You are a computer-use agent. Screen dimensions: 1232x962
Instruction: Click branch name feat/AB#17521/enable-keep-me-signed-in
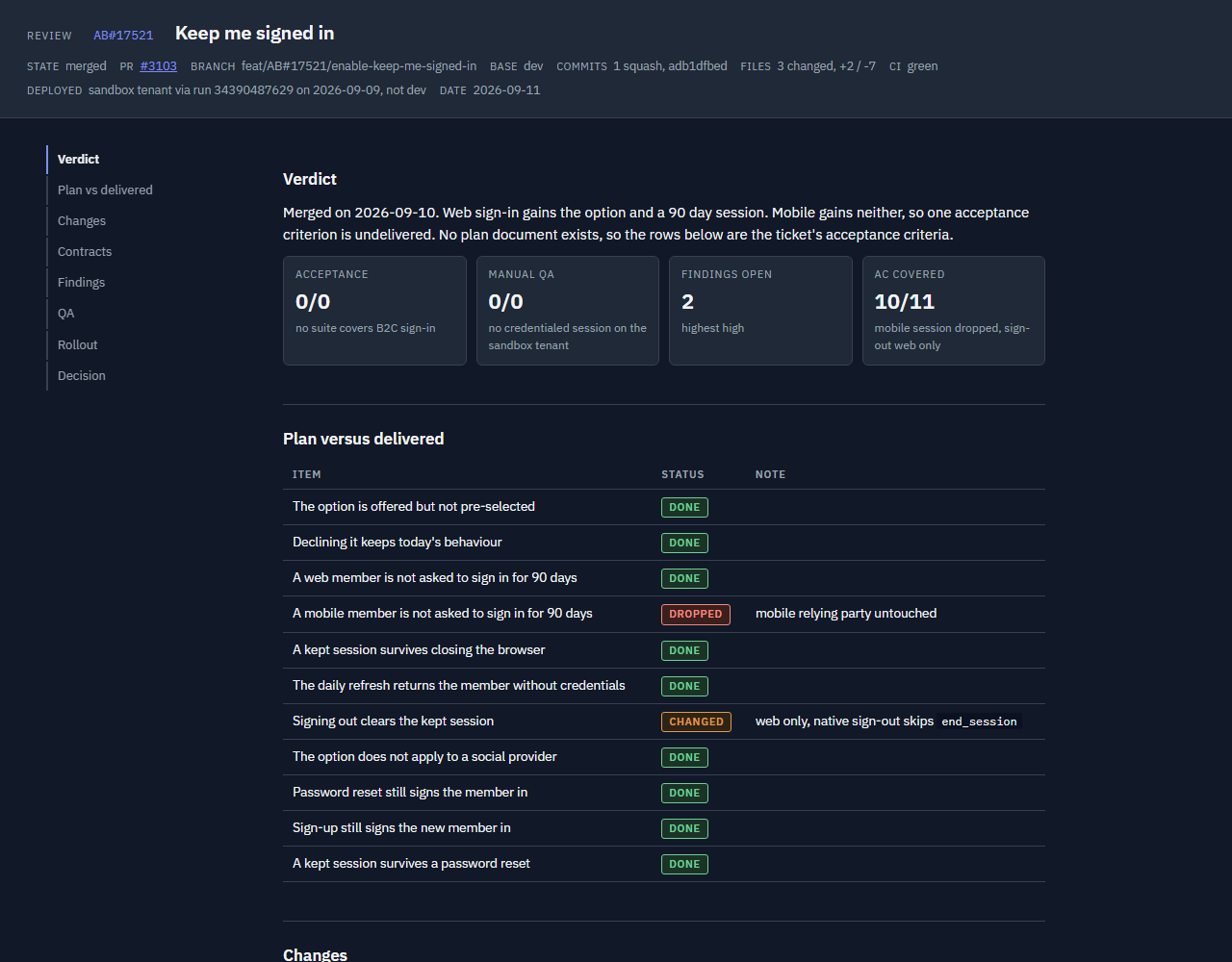(359, 66)
